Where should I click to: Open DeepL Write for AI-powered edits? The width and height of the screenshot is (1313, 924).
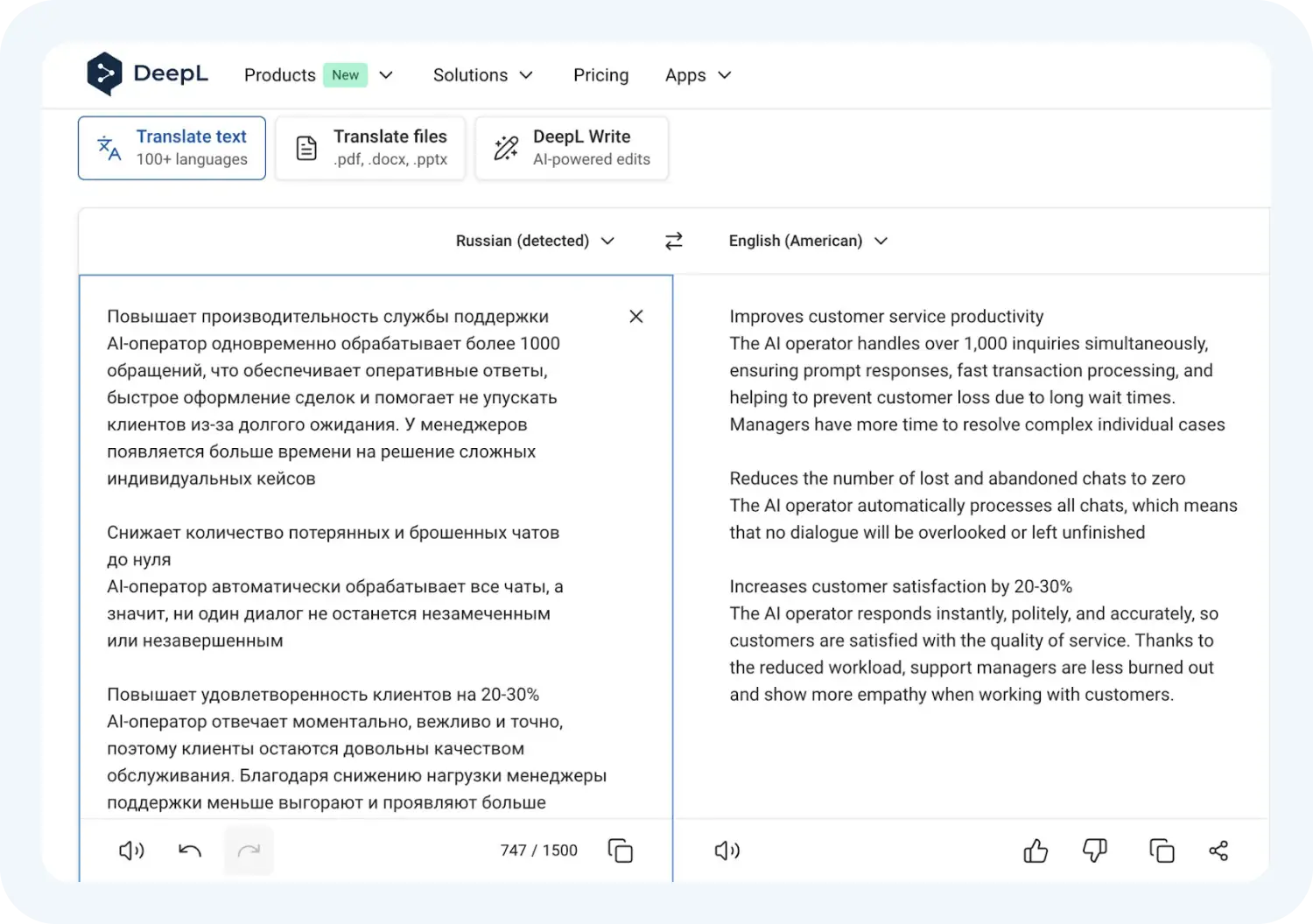pyautogui.click(x=571, y=147)
